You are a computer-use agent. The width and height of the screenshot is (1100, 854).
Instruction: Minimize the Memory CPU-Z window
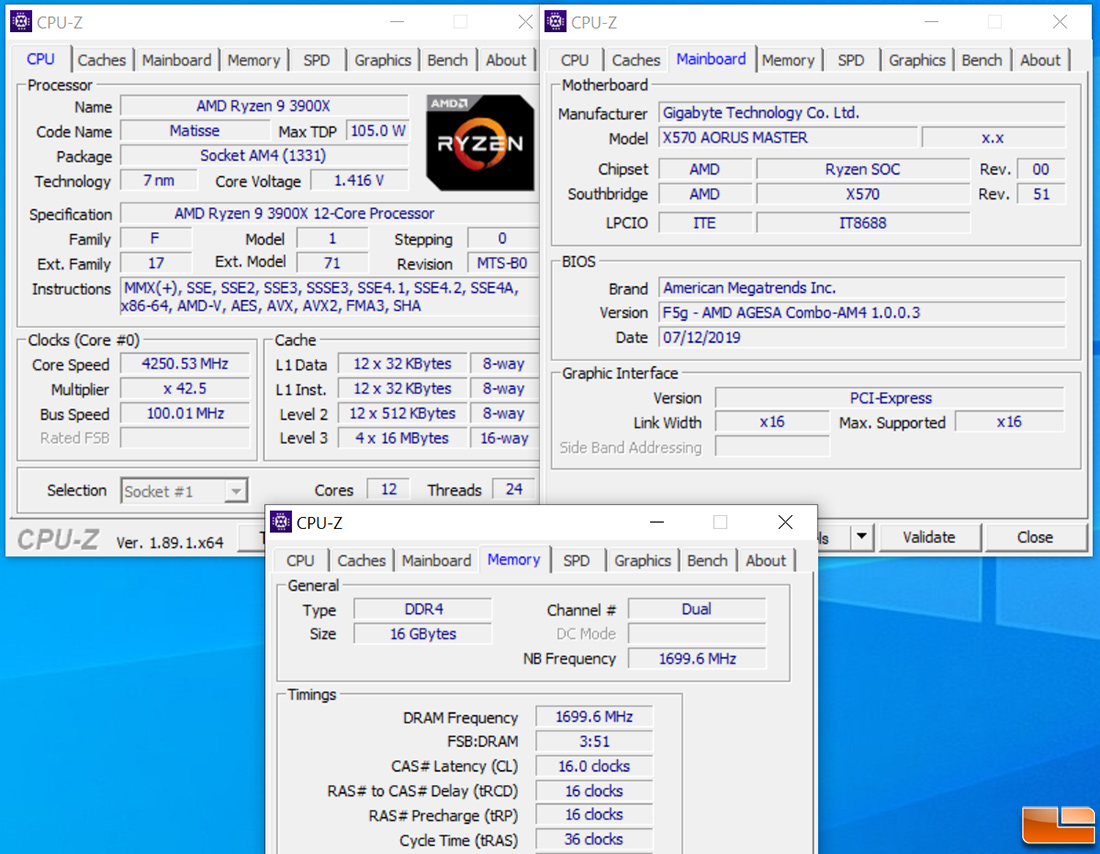(657, 522)
